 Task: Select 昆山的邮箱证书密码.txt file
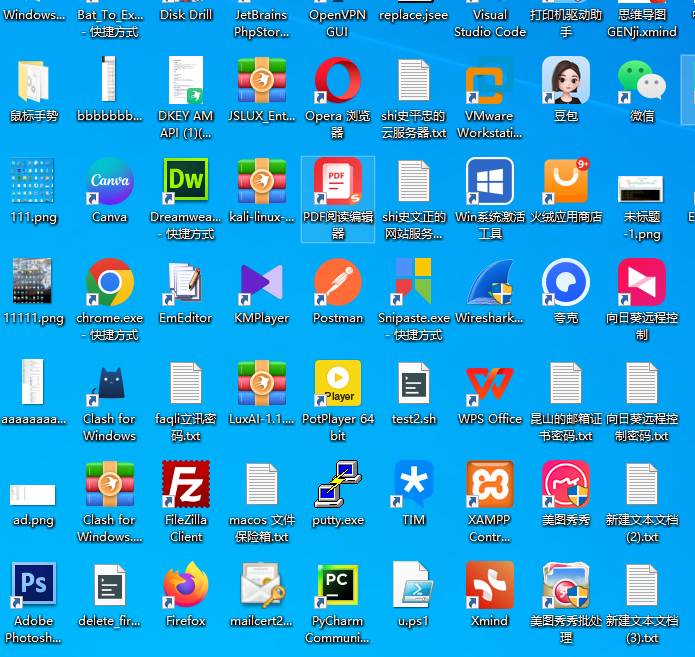point(566,383)
